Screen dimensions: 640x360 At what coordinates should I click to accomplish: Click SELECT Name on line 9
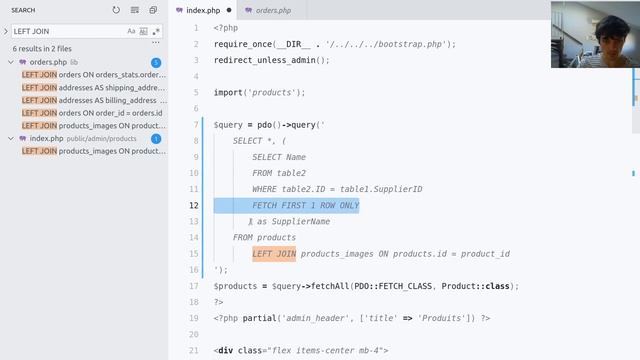(x=279, y=157)
